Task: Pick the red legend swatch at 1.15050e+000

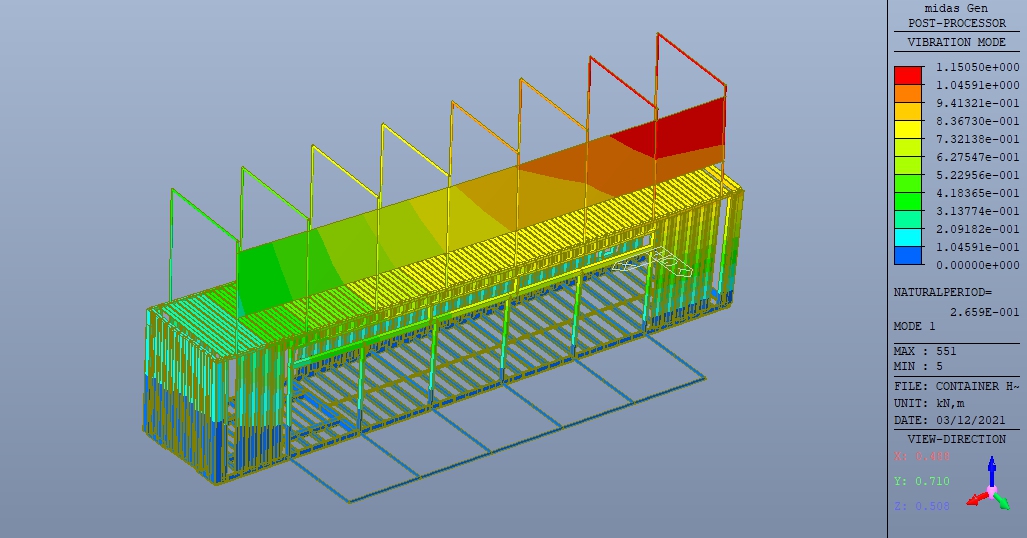Action: (908, 75)
